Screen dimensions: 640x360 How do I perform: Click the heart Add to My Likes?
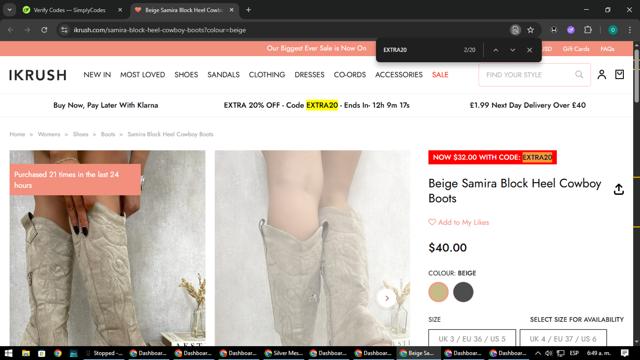(458, 222)
